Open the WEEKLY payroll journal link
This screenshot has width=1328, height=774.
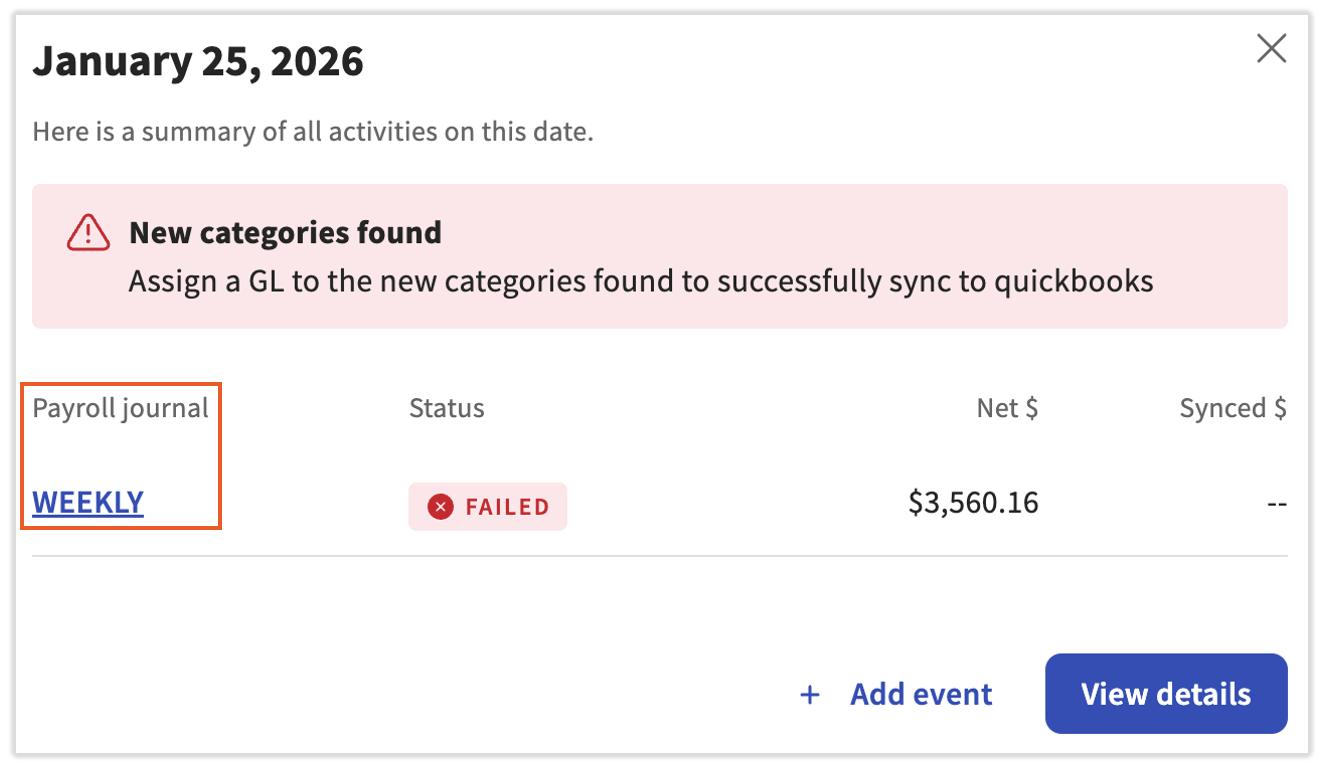88,502
